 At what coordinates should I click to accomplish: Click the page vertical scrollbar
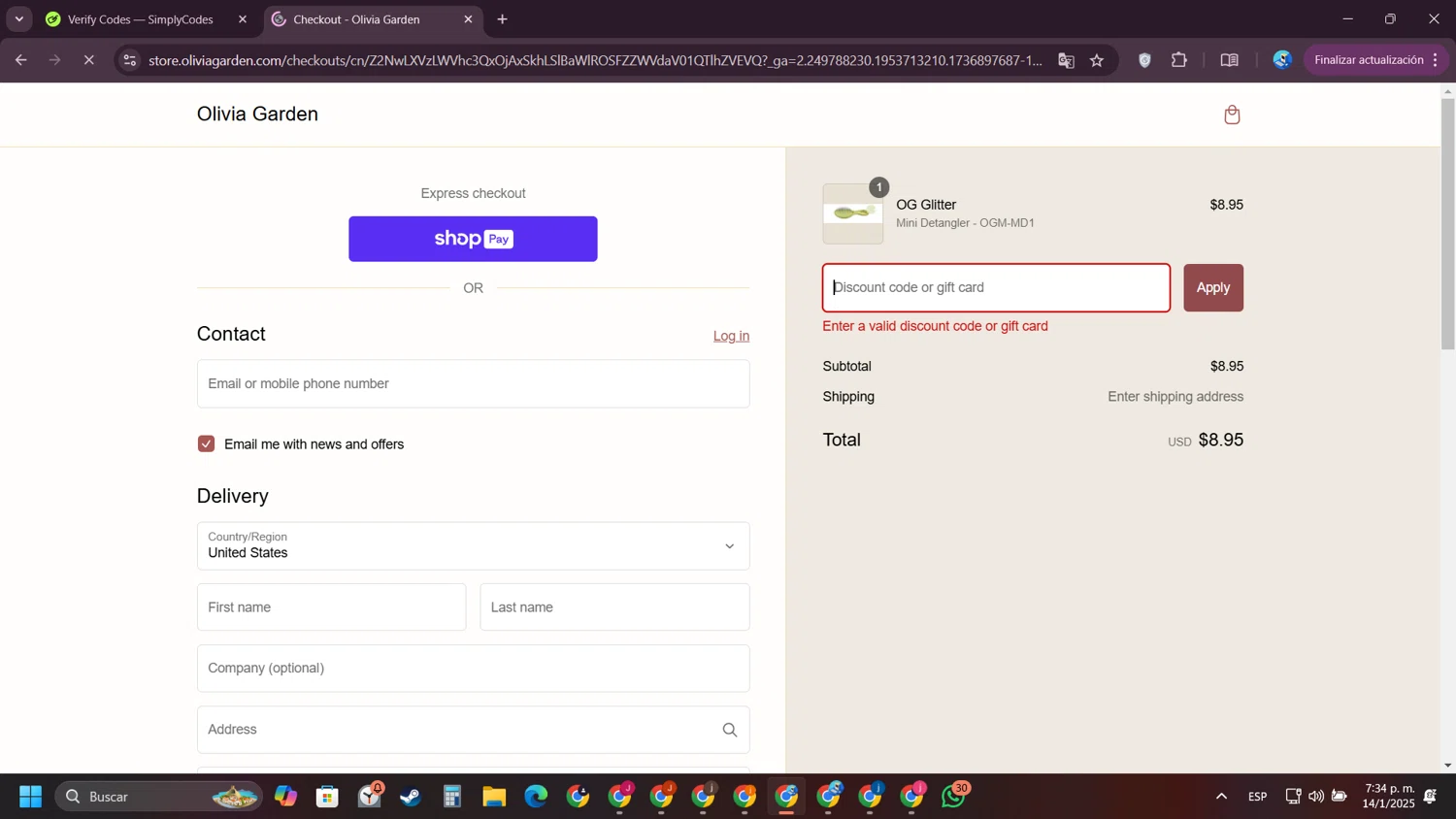(1447, 223)
